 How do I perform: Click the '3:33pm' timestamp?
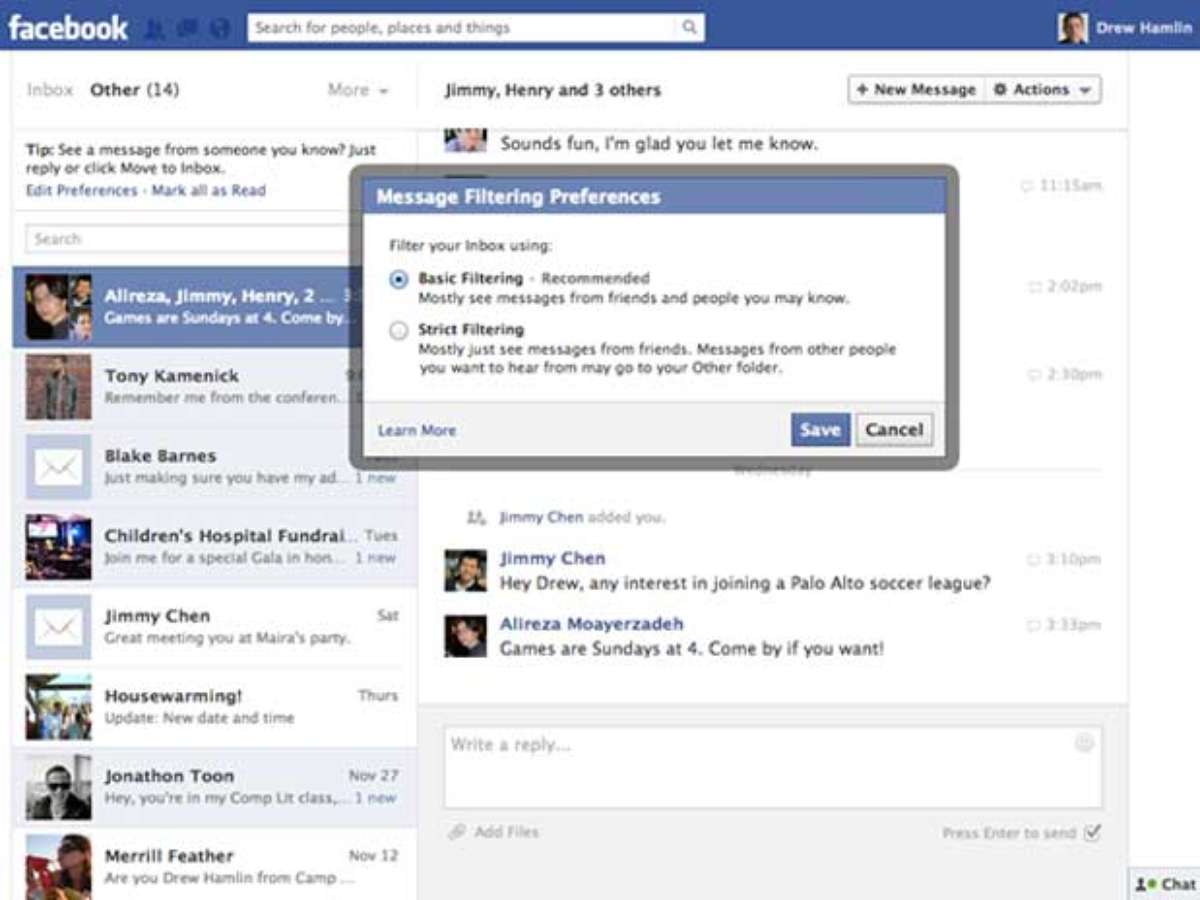click(x=1074, y=625)
